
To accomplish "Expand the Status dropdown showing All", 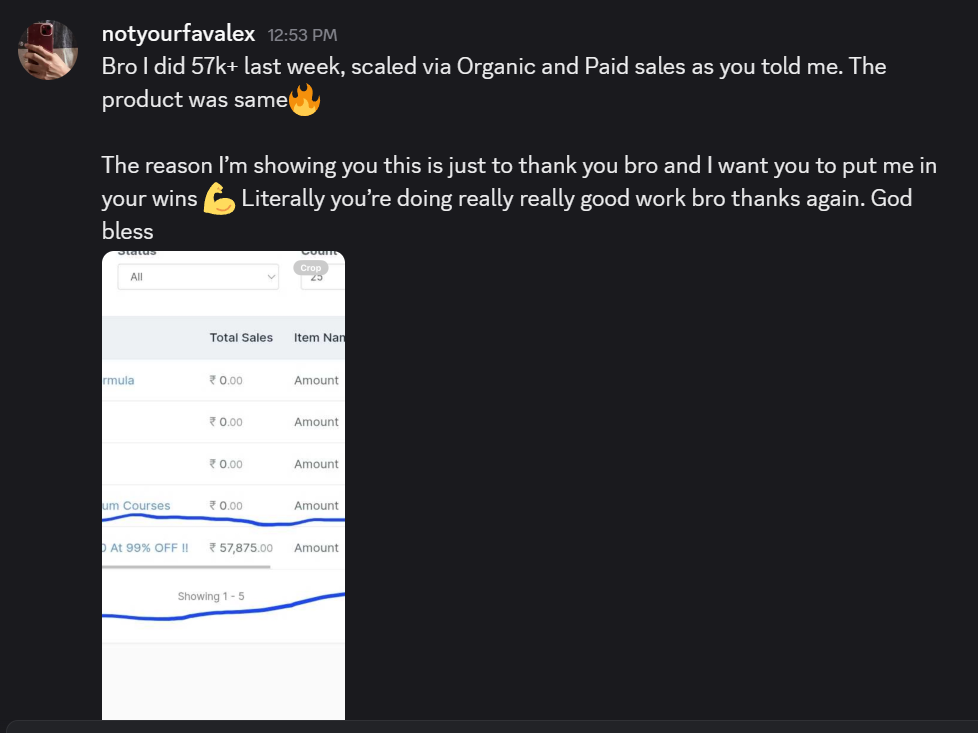I will click(197, 277).
